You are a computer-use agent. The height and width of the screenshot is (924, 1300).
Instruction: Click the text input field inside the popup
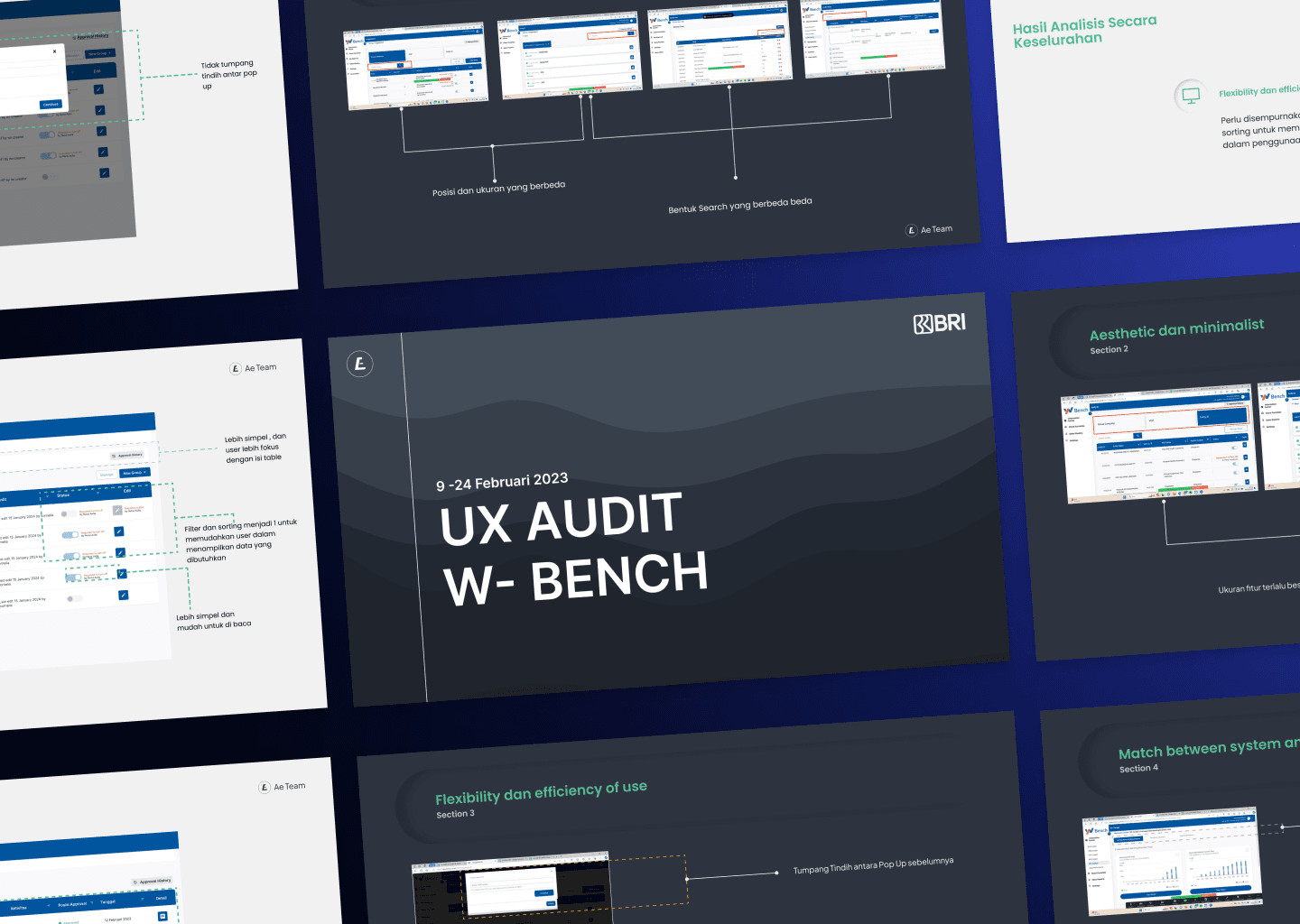click(27, 70)
